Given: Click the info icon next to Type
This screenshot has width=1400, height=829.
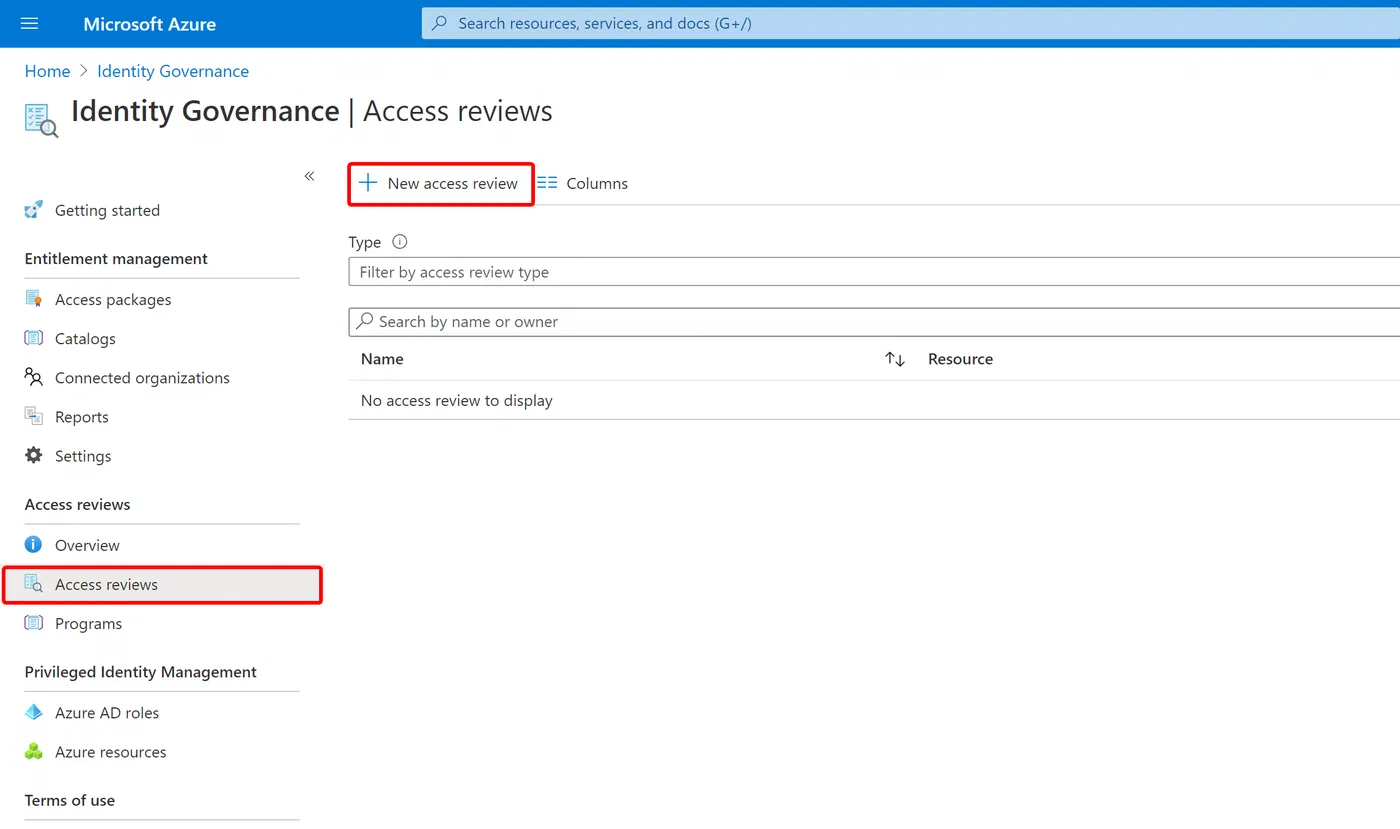Looking at the screenshot, I should (x=400, y=241).
